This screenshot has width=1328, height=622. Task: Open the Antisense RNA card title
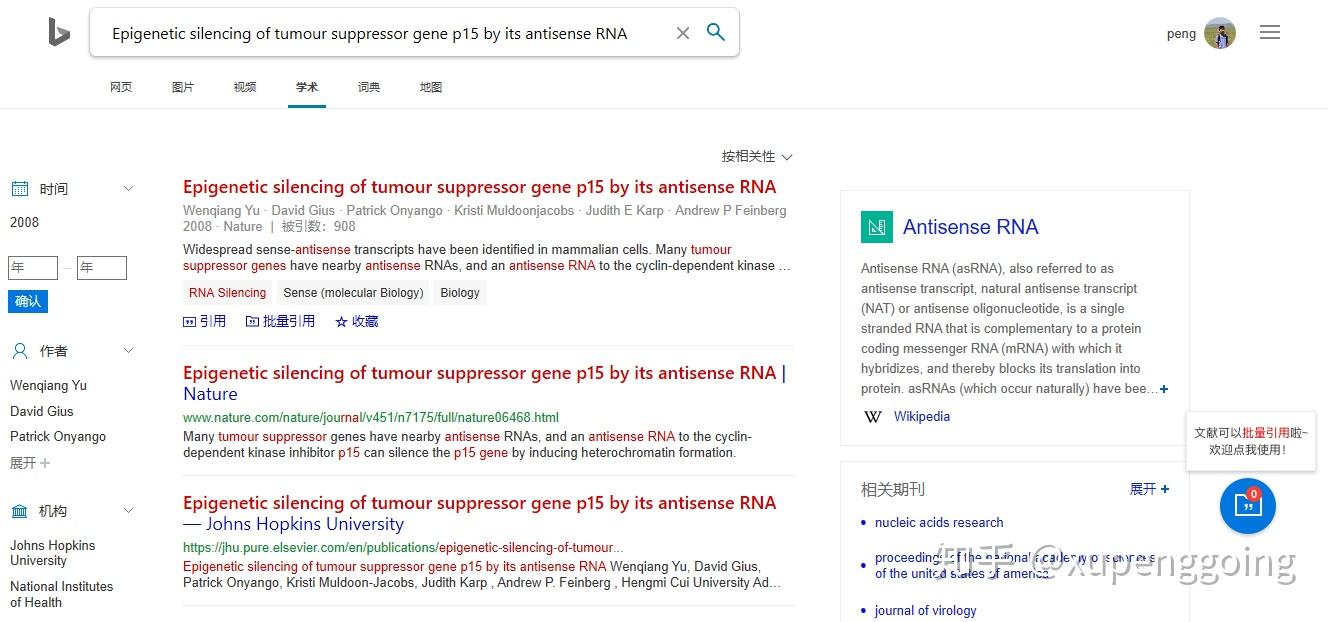click(970, 227)
